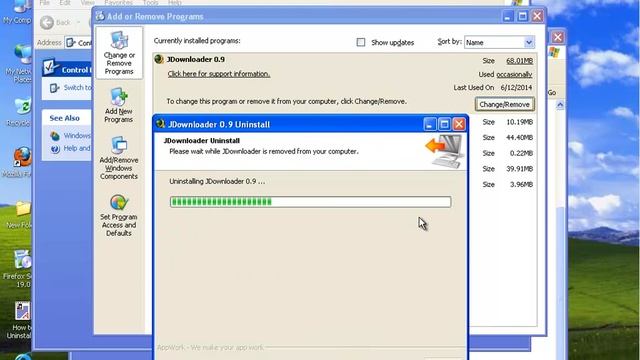This screenshot has width=640, height=360.
Task: Open Set Program Access and Defaults
Action: tap(119, 215)
